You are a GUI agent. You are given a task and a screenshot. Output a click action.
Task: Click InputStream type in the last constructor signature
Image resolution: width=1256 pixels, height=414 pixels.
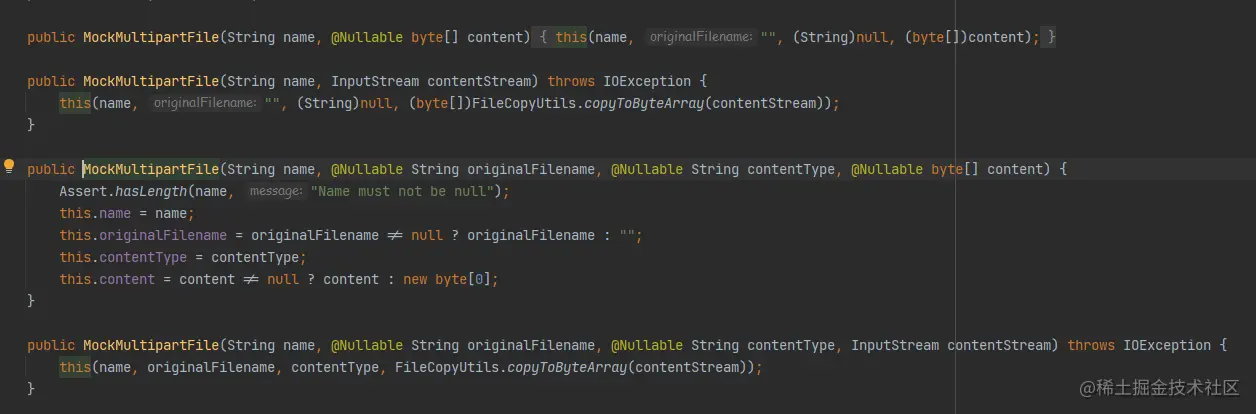[x=895, y=345]
